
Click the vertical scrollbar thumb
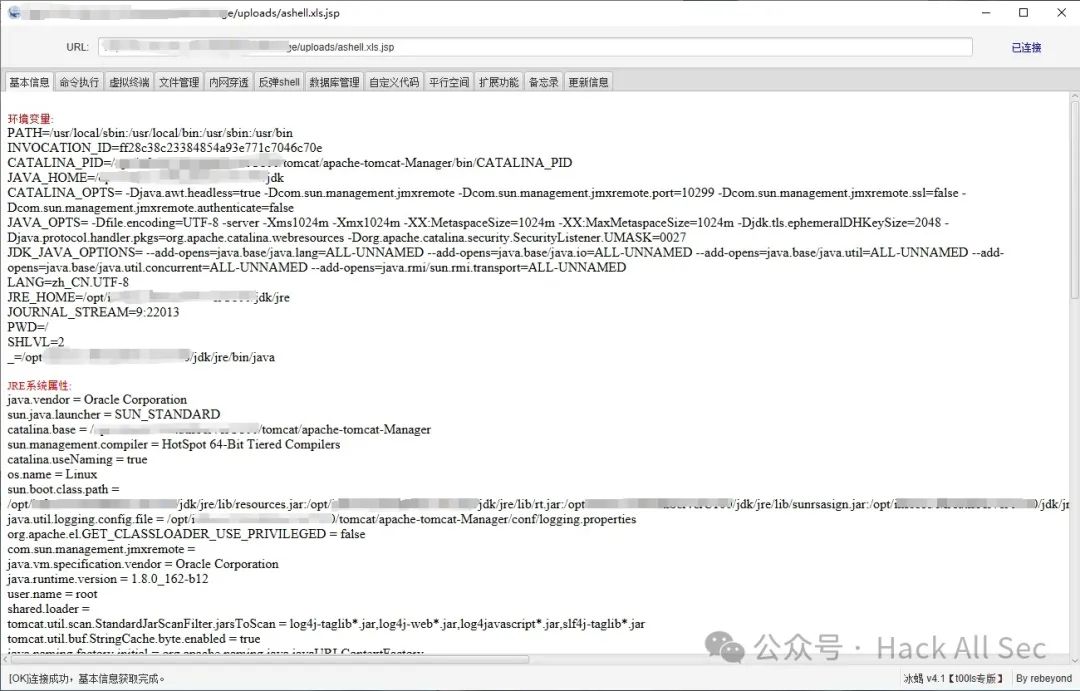click(x=1074, y=200)
